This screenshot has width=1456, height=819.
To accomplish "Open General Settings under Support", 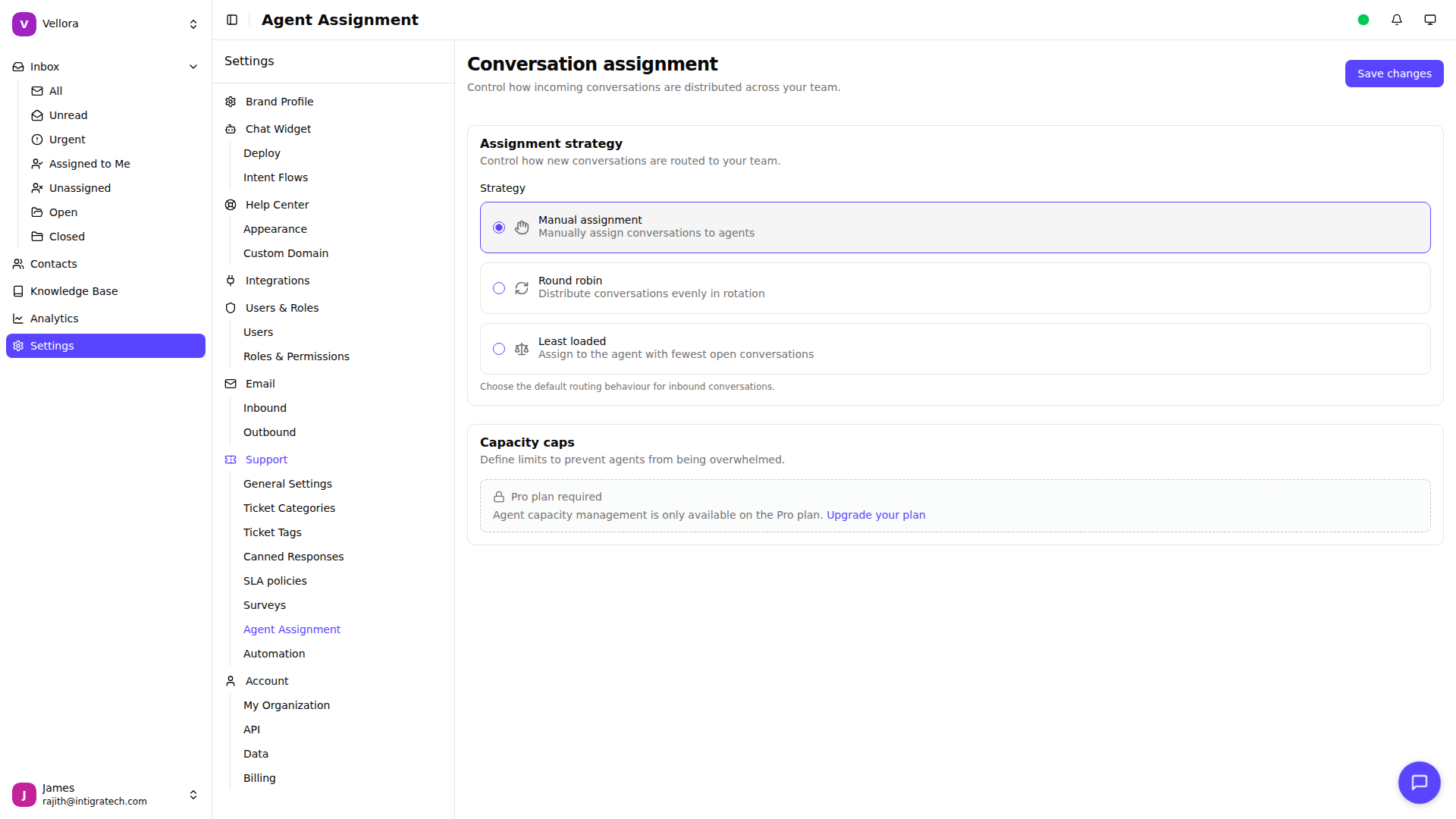I will pos(287,484).
